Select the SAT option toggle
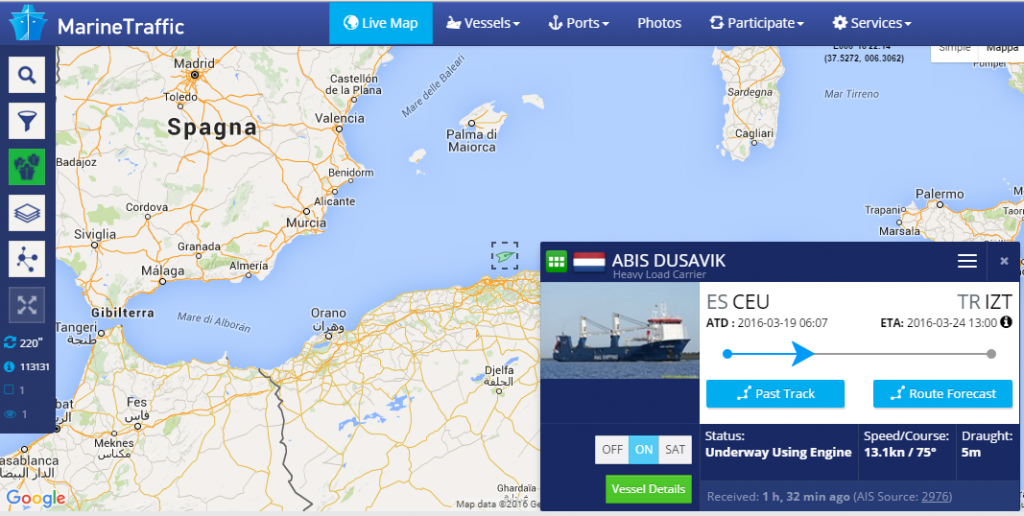The height and width of the screenshot is (516, 1024). coord(675,449)
